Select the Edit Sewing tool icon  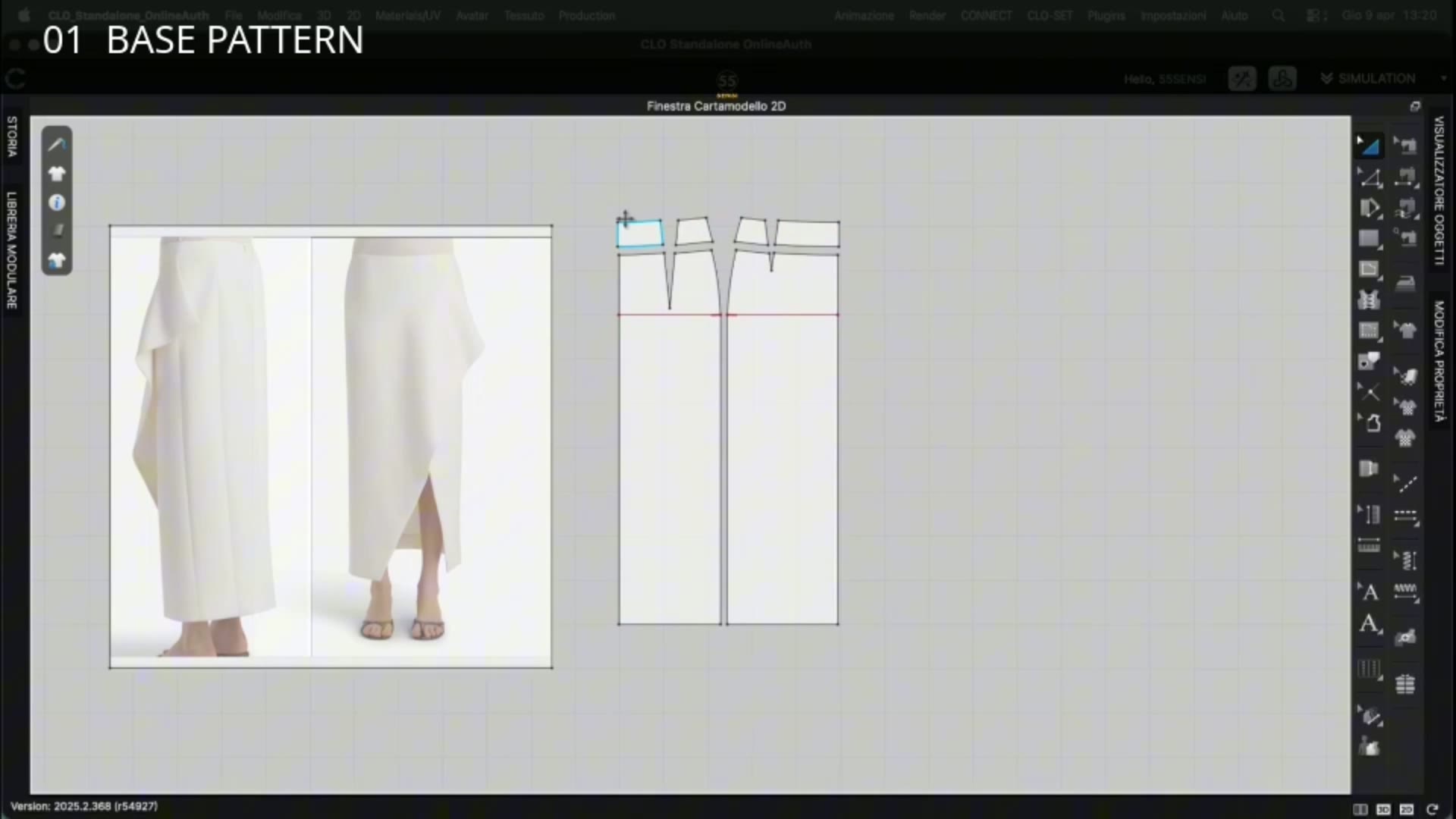[1405, 145]
